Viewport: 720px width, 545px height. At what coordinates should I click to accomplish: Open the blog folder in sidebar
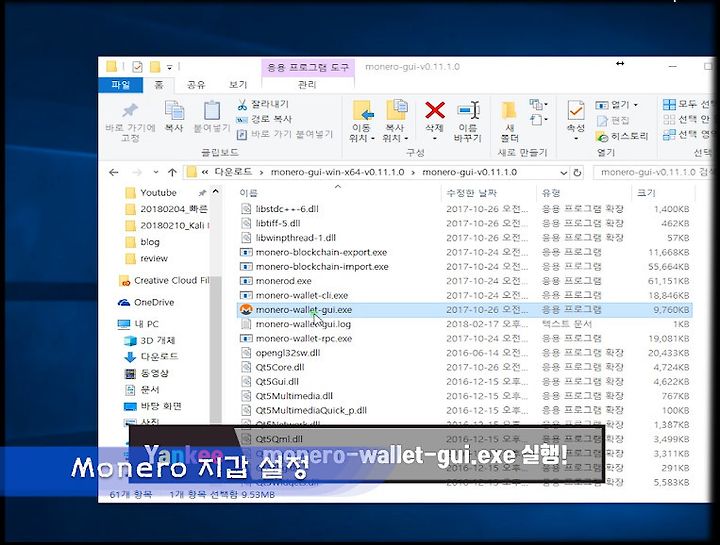[150, 242]
